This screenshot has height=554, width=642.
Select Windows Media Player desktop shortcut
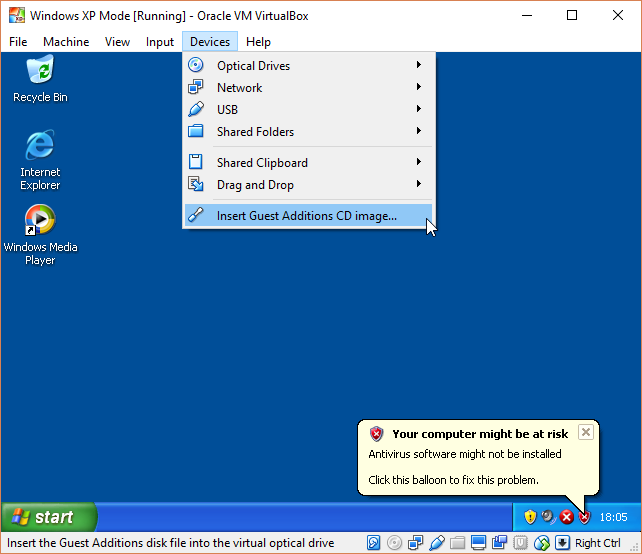[x=40, y=221]
